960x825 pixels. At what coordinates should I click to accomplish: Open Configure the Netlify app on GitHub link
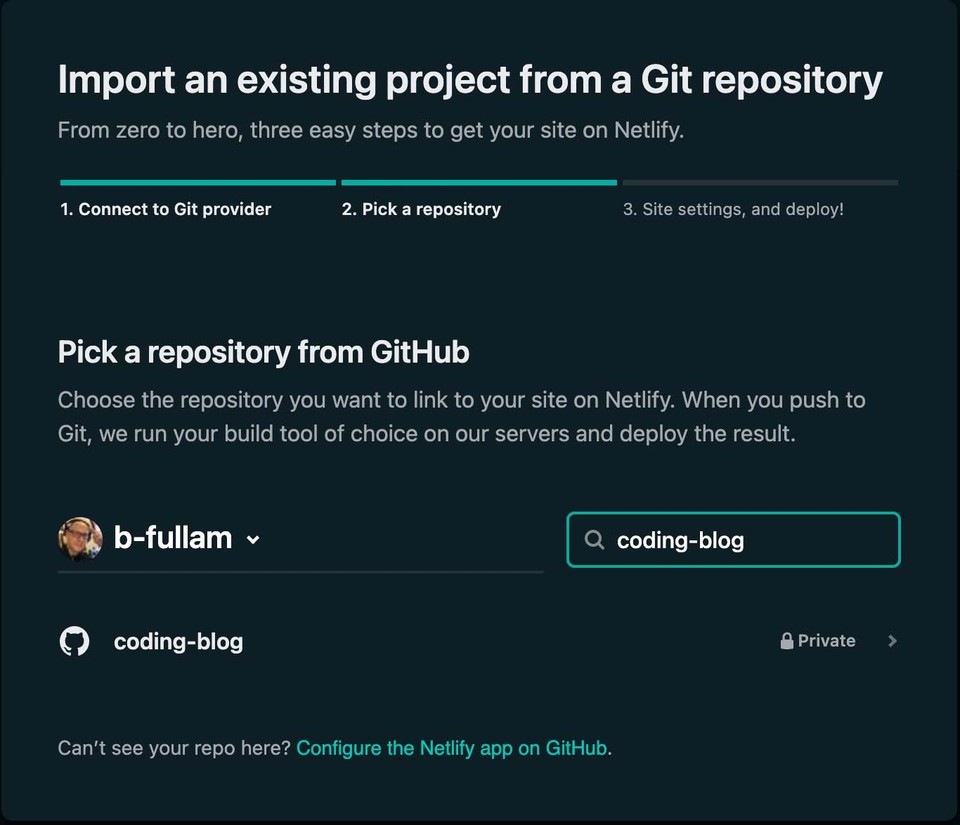point(451,747)
